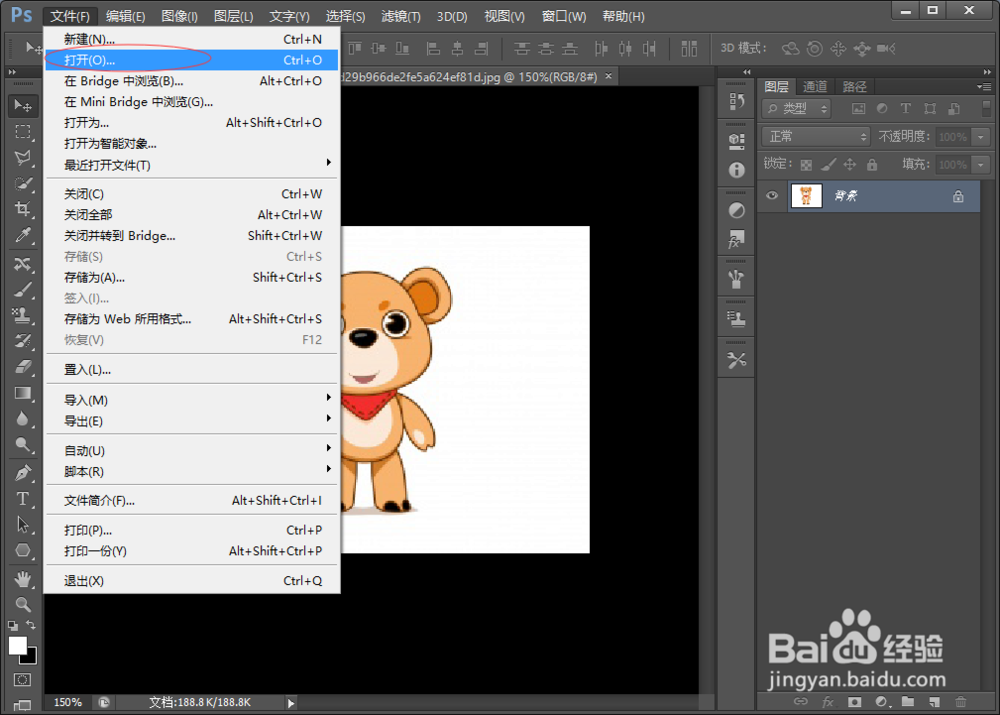1000x715 pixels.
Task: Create a new group folder icon
Action: (908, 702)
